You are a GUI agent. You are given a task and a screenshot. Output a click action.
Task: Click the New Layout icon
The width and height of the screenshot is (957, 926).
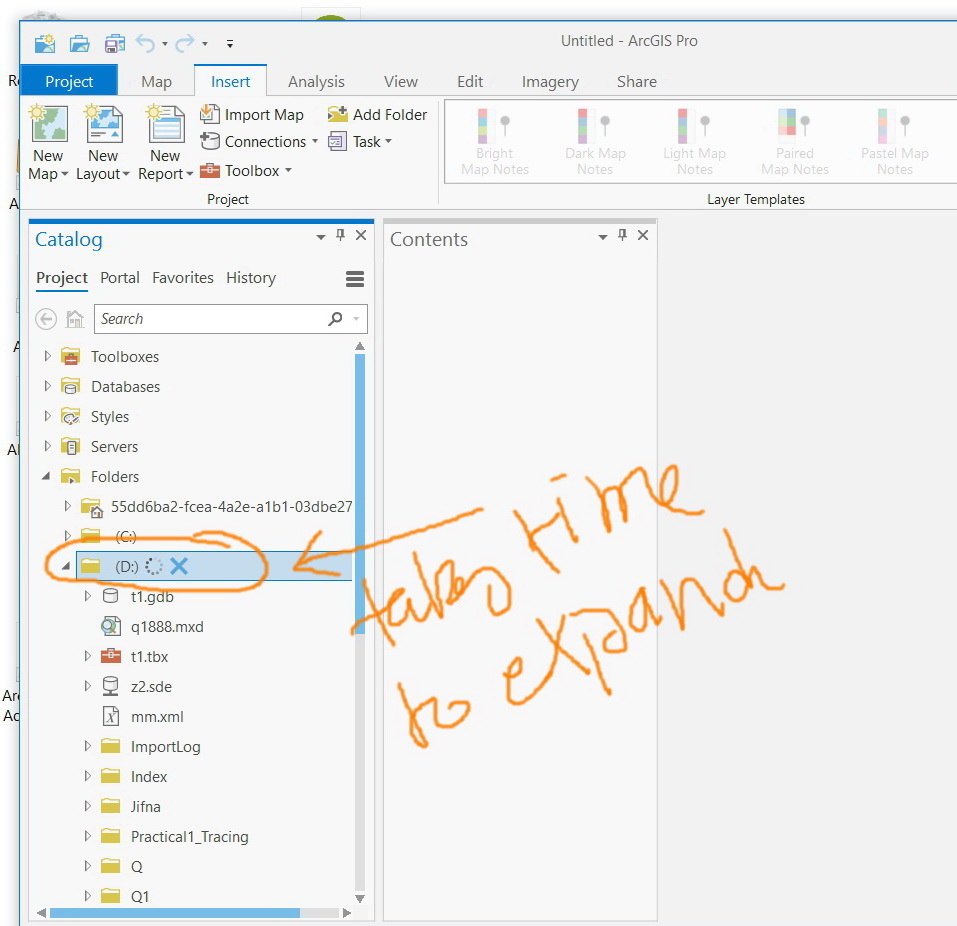pyautogui.click(x=104, y=124)
